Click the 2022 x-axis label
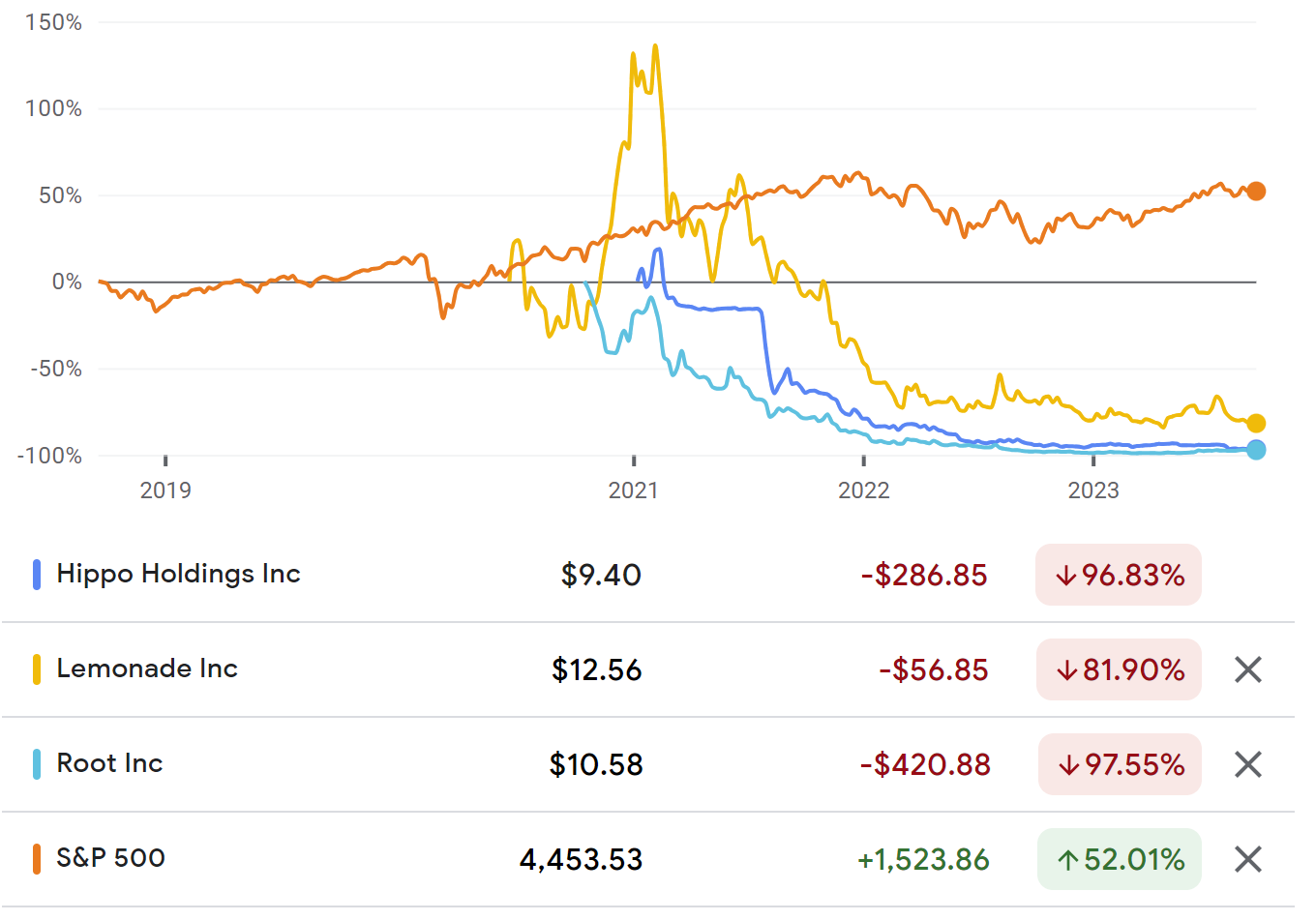Image resolution: width=1316 pixels, height=921 pixels. tap(864, 490)
